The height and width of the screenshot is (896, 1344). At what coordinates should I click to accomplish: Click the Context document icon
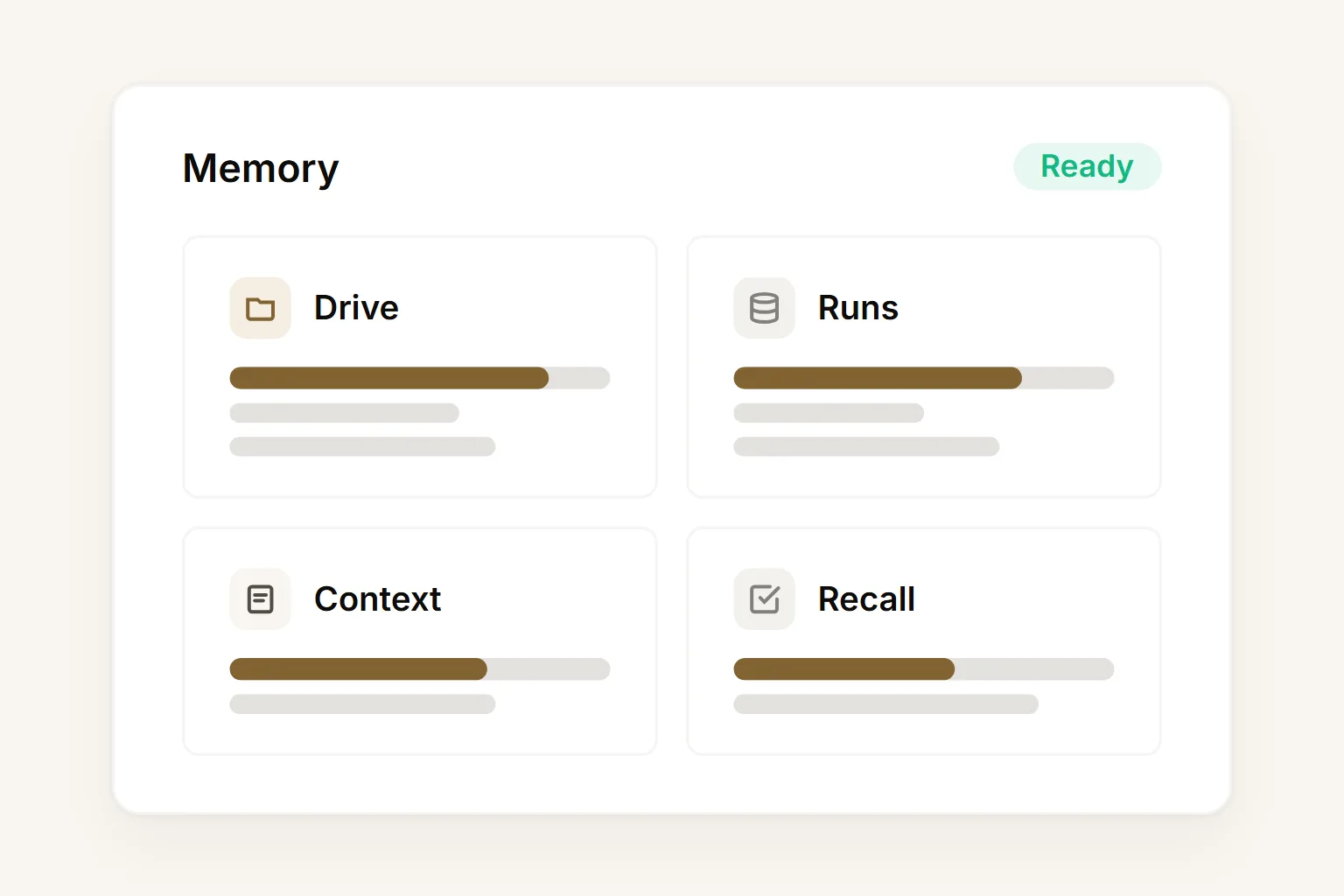pyautogui.click(x=260, y=599)
